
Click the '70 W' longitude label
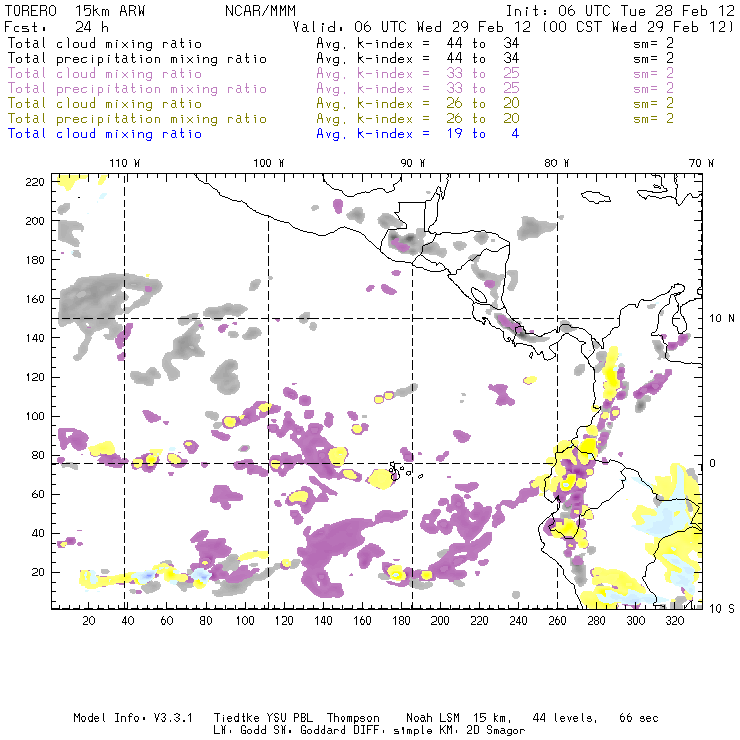pos(701,163)
